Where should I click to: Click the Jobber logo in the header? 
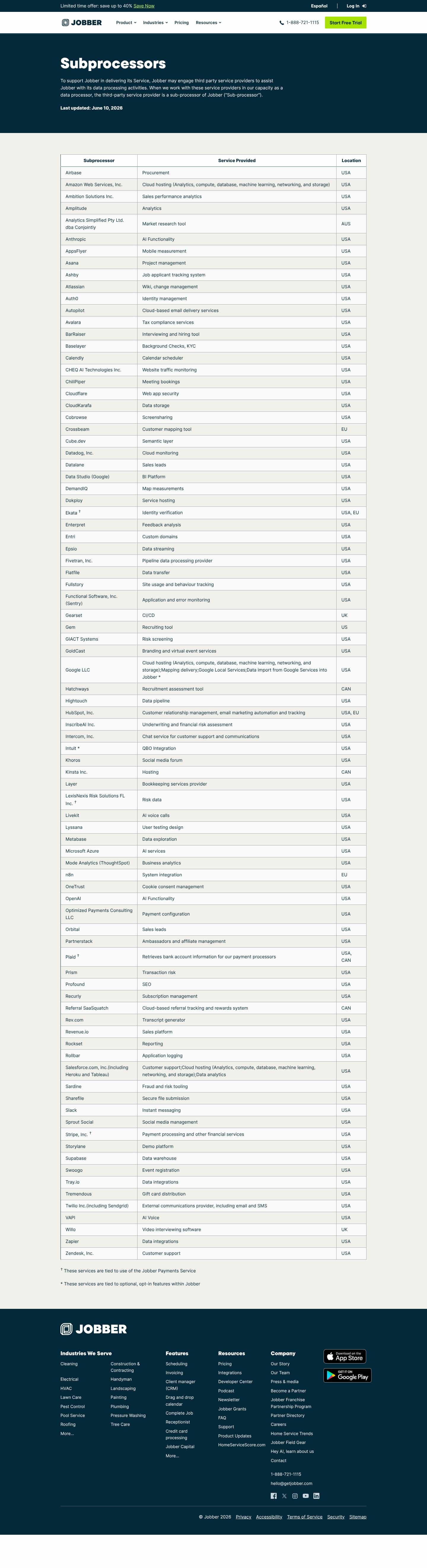pyautogui.click(x=82, y=23)
